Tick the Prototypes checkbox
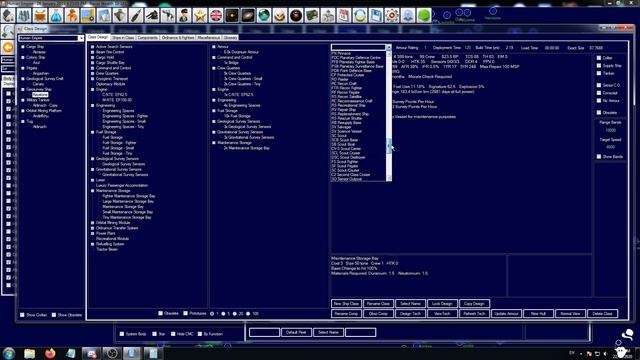640x360 pixels. point(186,313)
